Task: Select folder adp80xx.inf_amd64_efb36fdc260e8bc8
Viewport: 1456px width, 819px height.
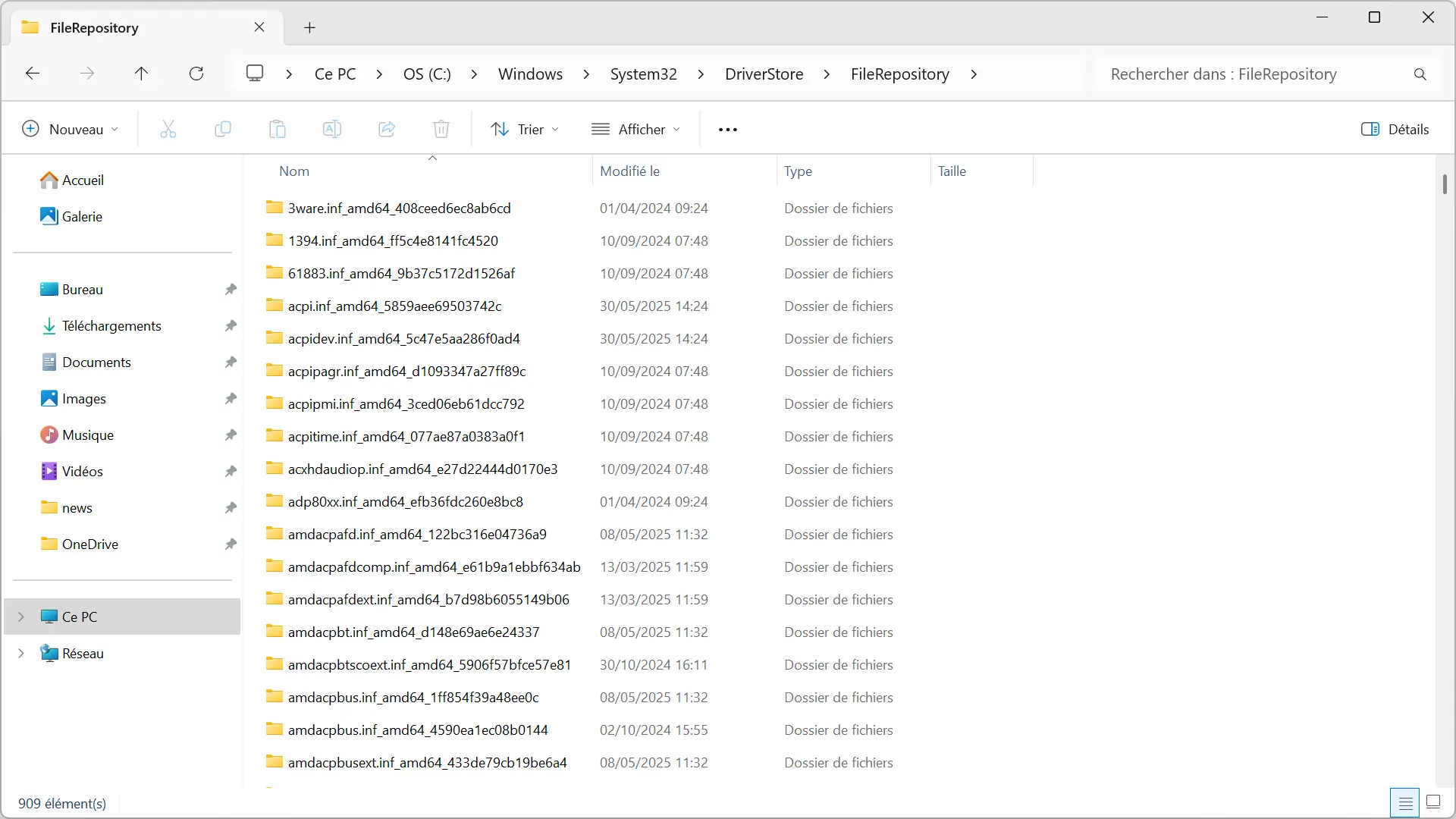Action: [406, 502]
